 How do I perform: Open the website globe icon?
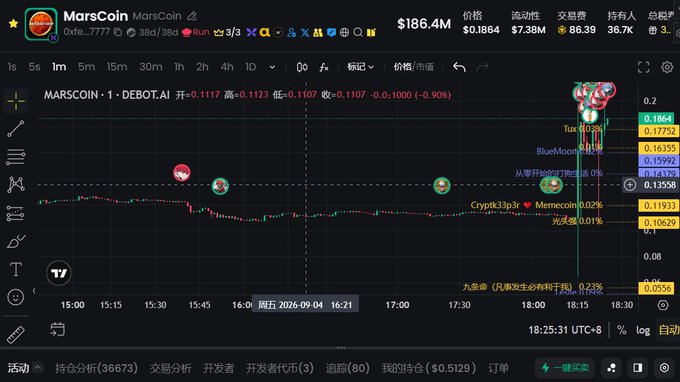pyautogui.click(x=344, y=33)
